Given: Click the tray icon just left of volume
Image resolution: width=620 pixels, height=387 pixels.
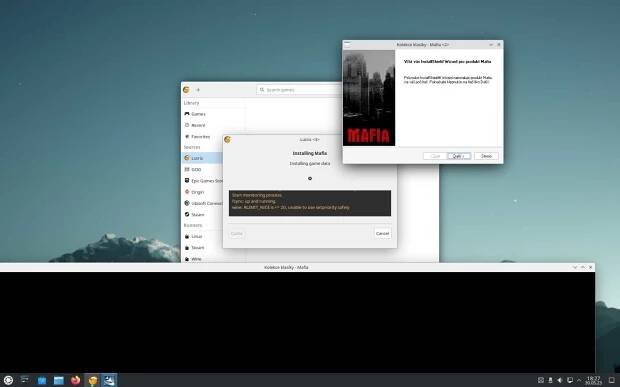Looking at the screenshot, I should 550,380.
